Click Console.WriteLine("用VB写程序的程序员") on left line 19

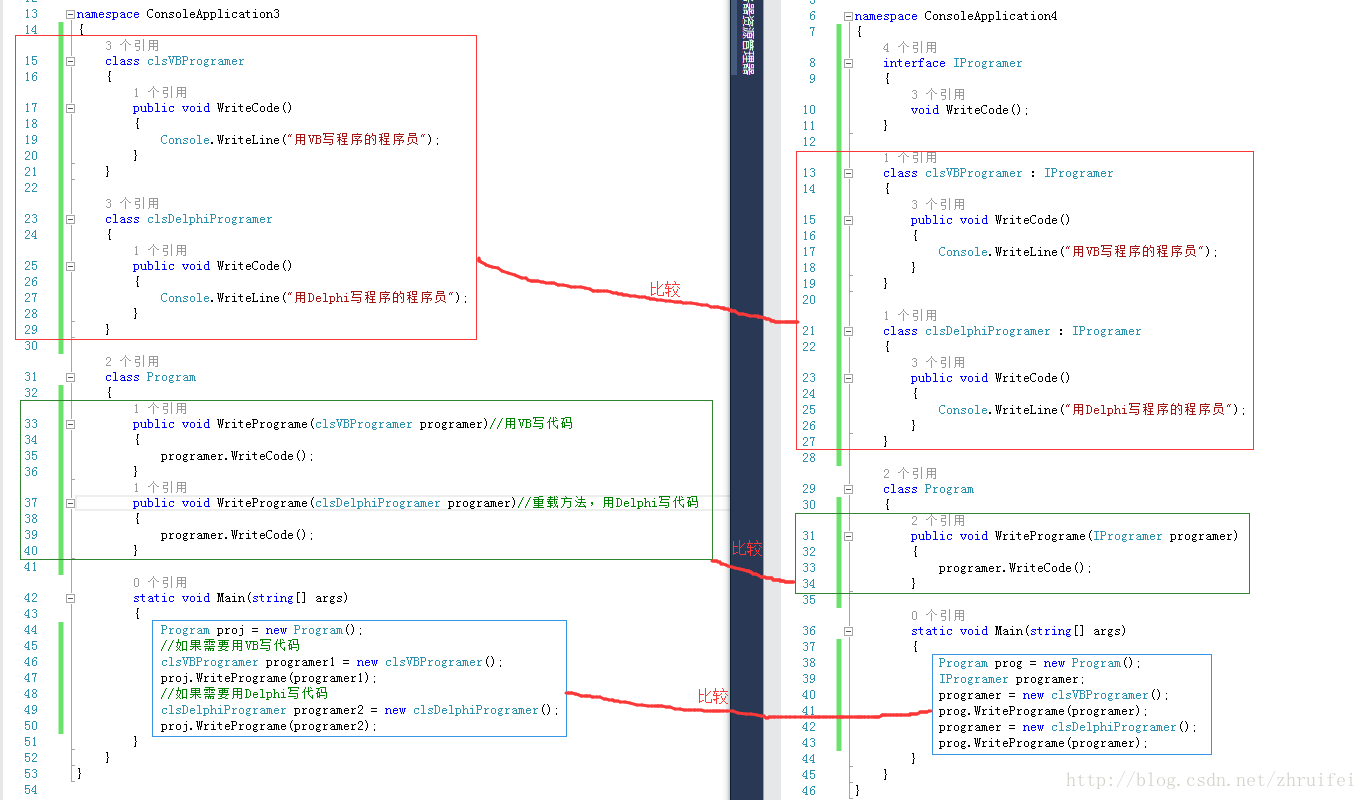(300, 140)
